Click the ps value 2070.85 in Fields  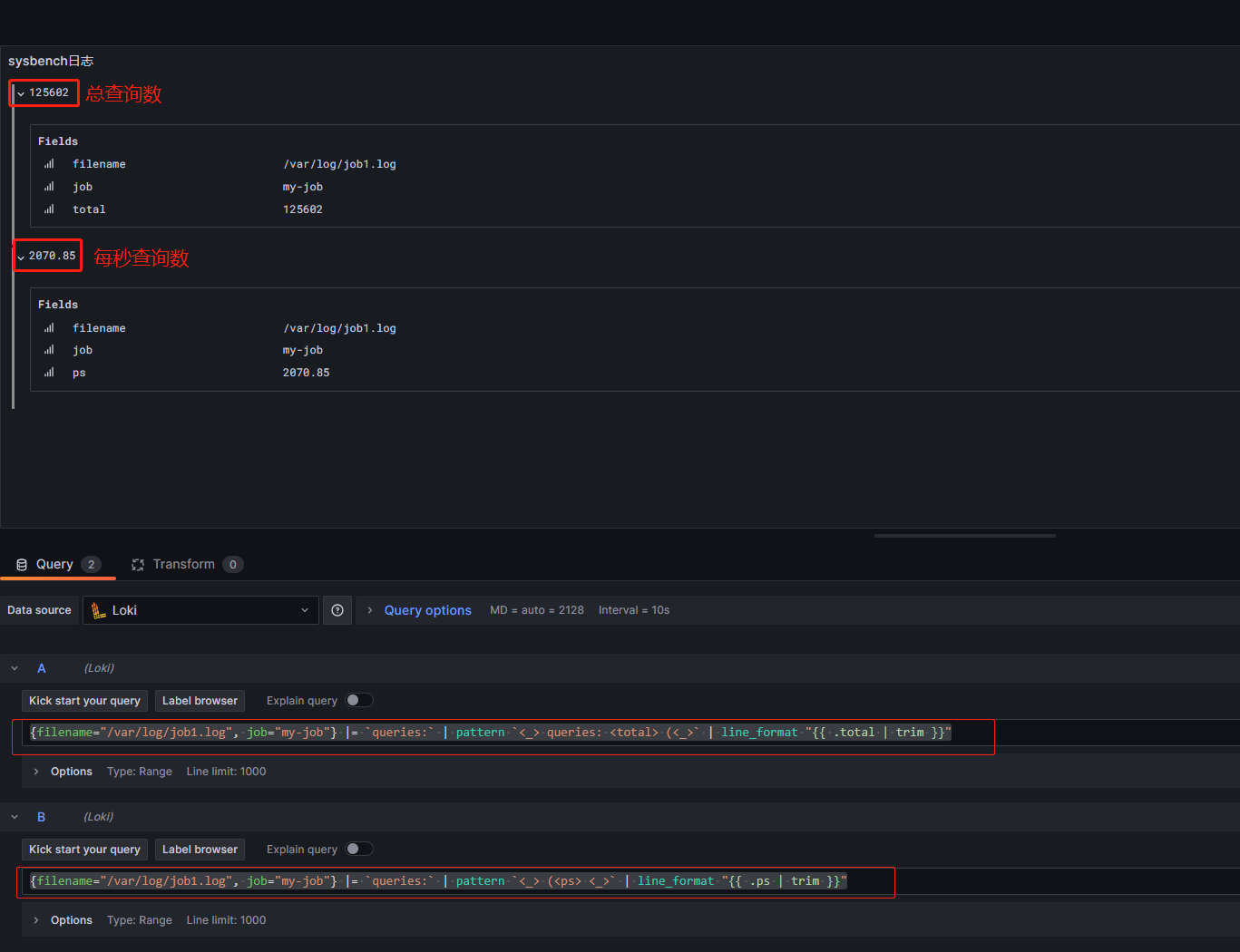(306, 373)
